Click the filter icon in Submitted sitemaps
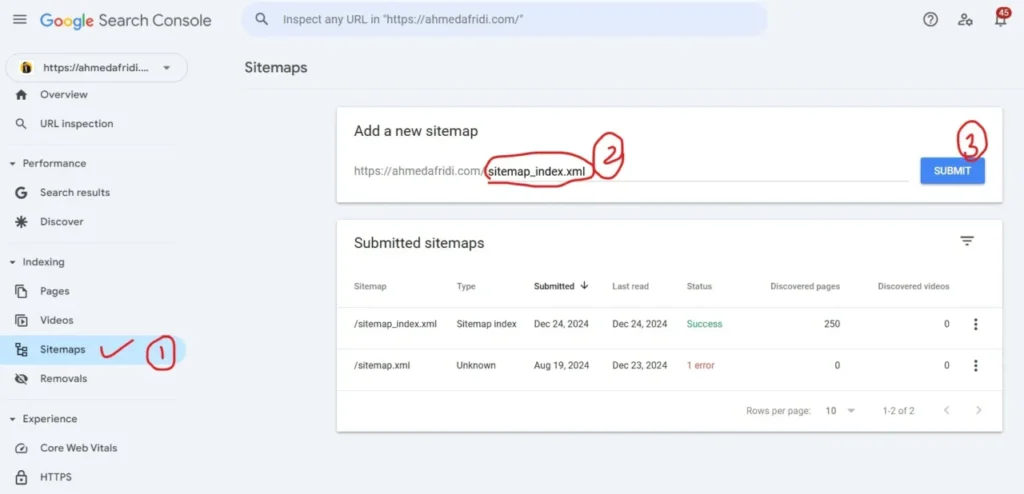The height and width of the screenshot is (494, 1024). click(x=966, y=241)
